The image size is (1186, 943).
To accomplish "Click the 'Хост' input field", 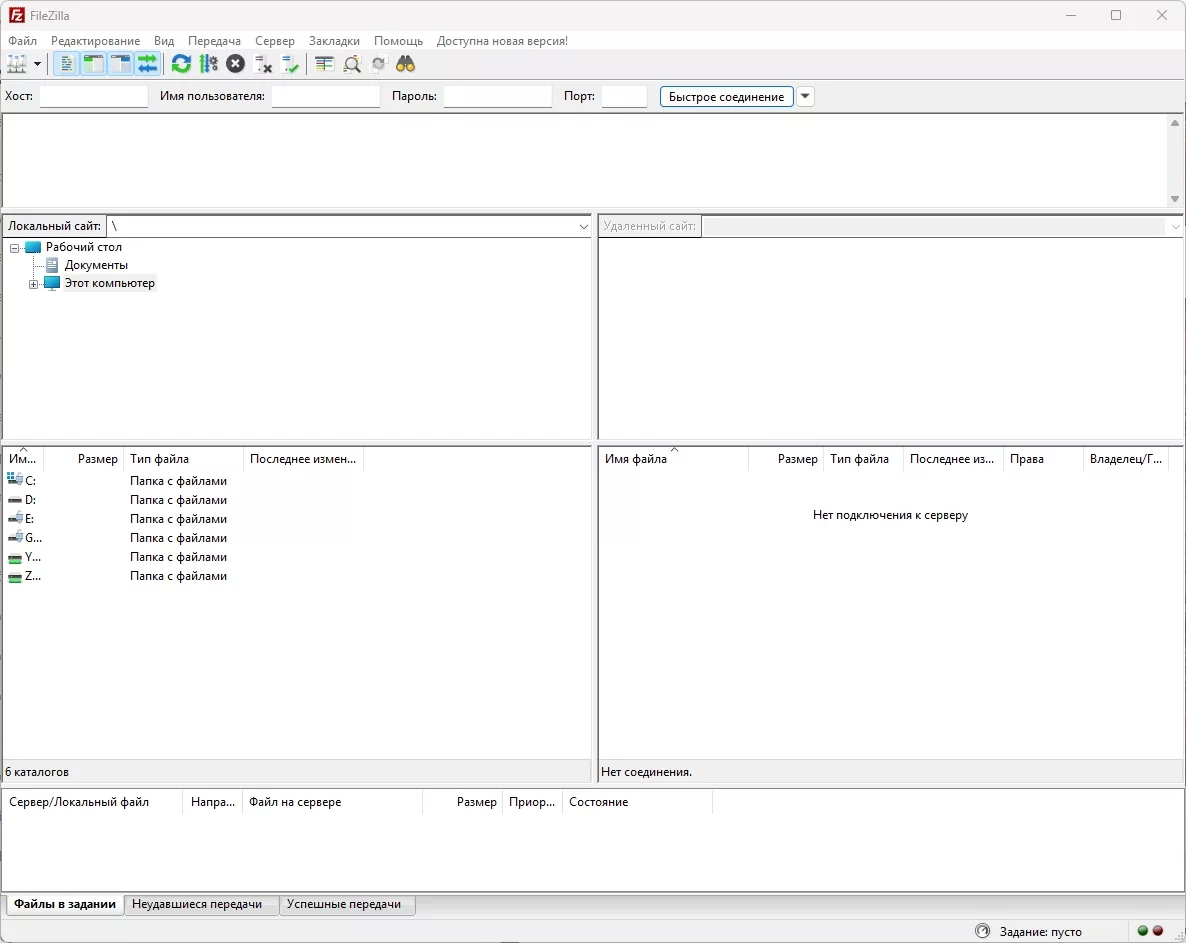I will (x=93, y=97).
